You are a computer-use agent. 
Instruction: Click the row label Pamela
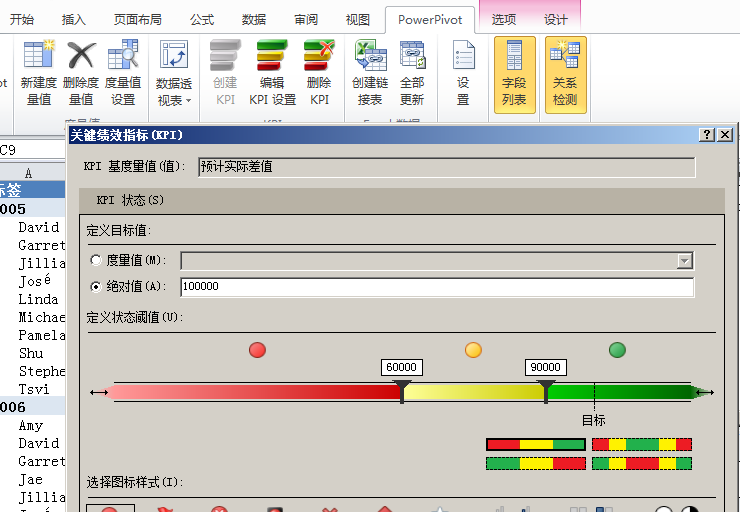click(x=42, y=335)
